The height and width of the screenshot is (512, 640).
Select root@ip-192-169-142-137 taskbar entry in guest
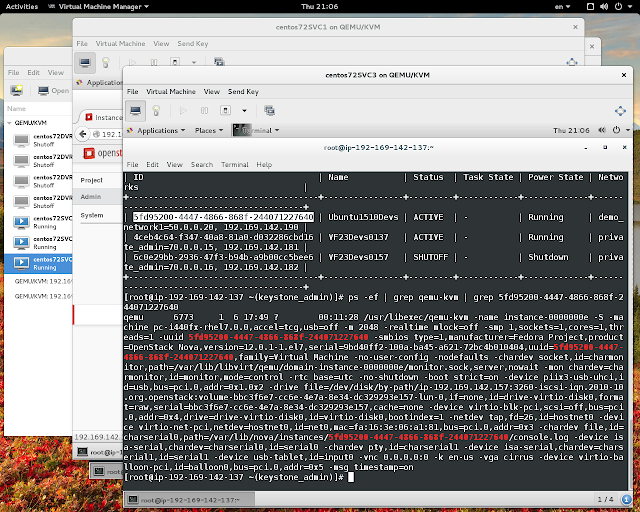(x=189, y=499)
